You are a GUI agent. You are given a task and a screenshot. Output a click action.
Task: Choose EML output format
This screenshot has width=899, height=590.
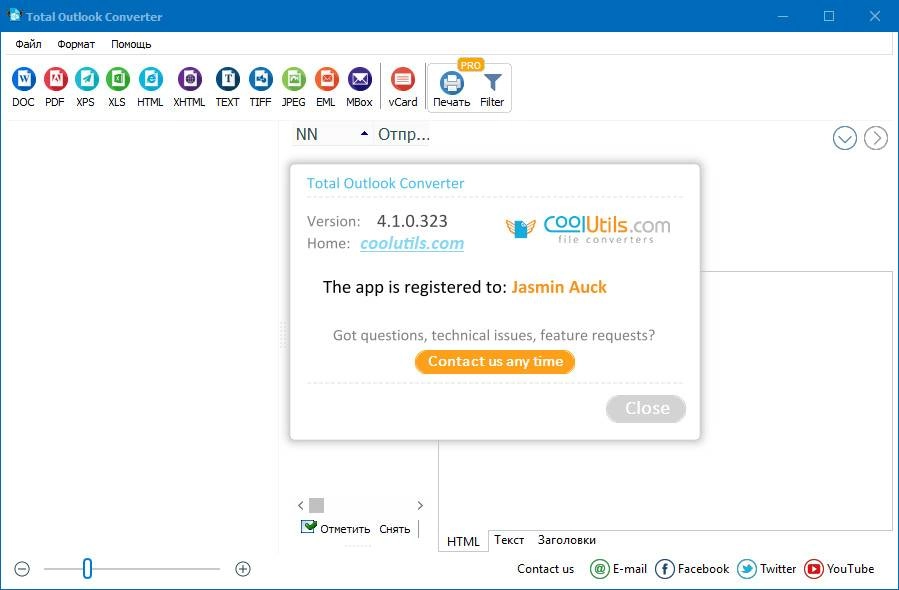tap(326, 79)
